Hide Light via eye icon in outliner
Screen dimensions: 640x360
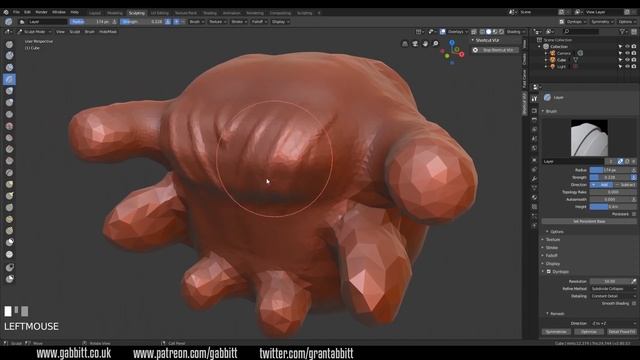(x=627, y=66)
